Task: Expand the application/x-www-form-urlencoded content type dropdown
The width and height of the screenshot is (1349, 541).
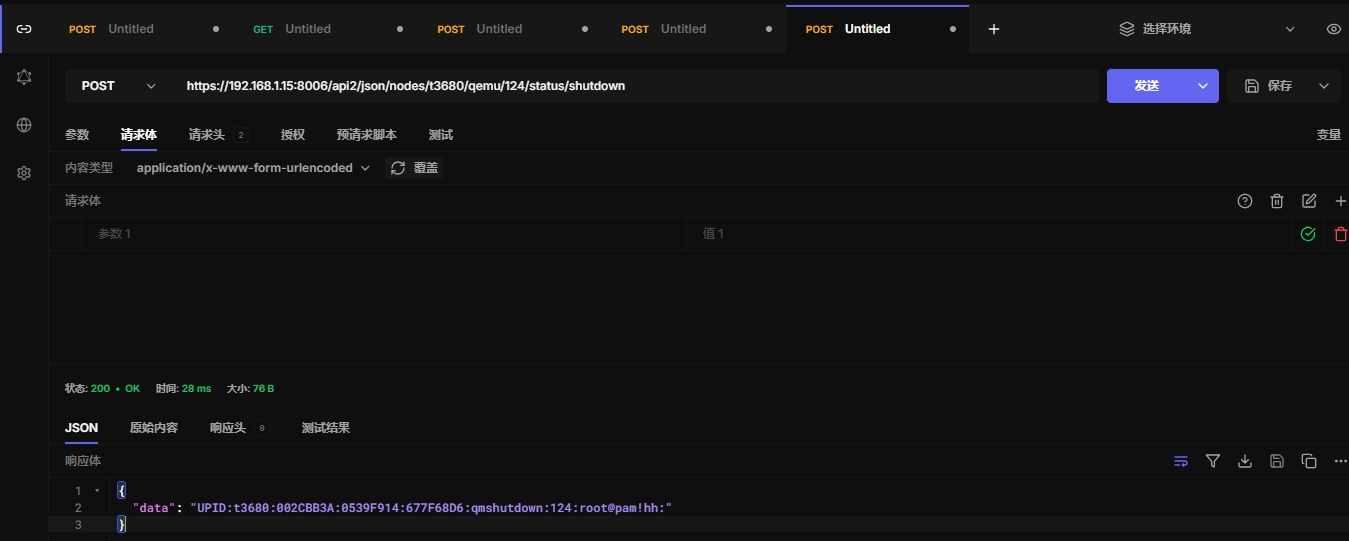Action: [x=253, y=168]
